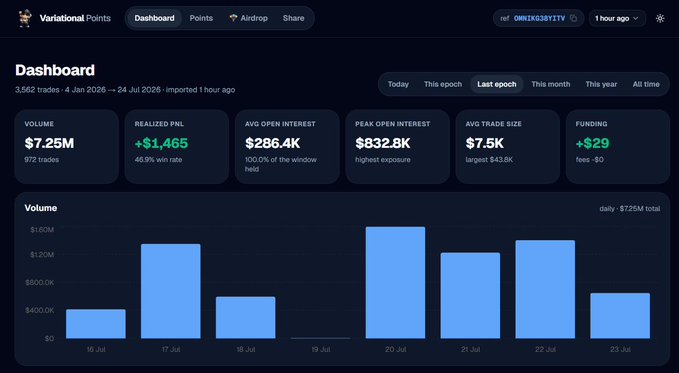
Task: Click the Airdrop parachute icon
Action: point(233,18)
